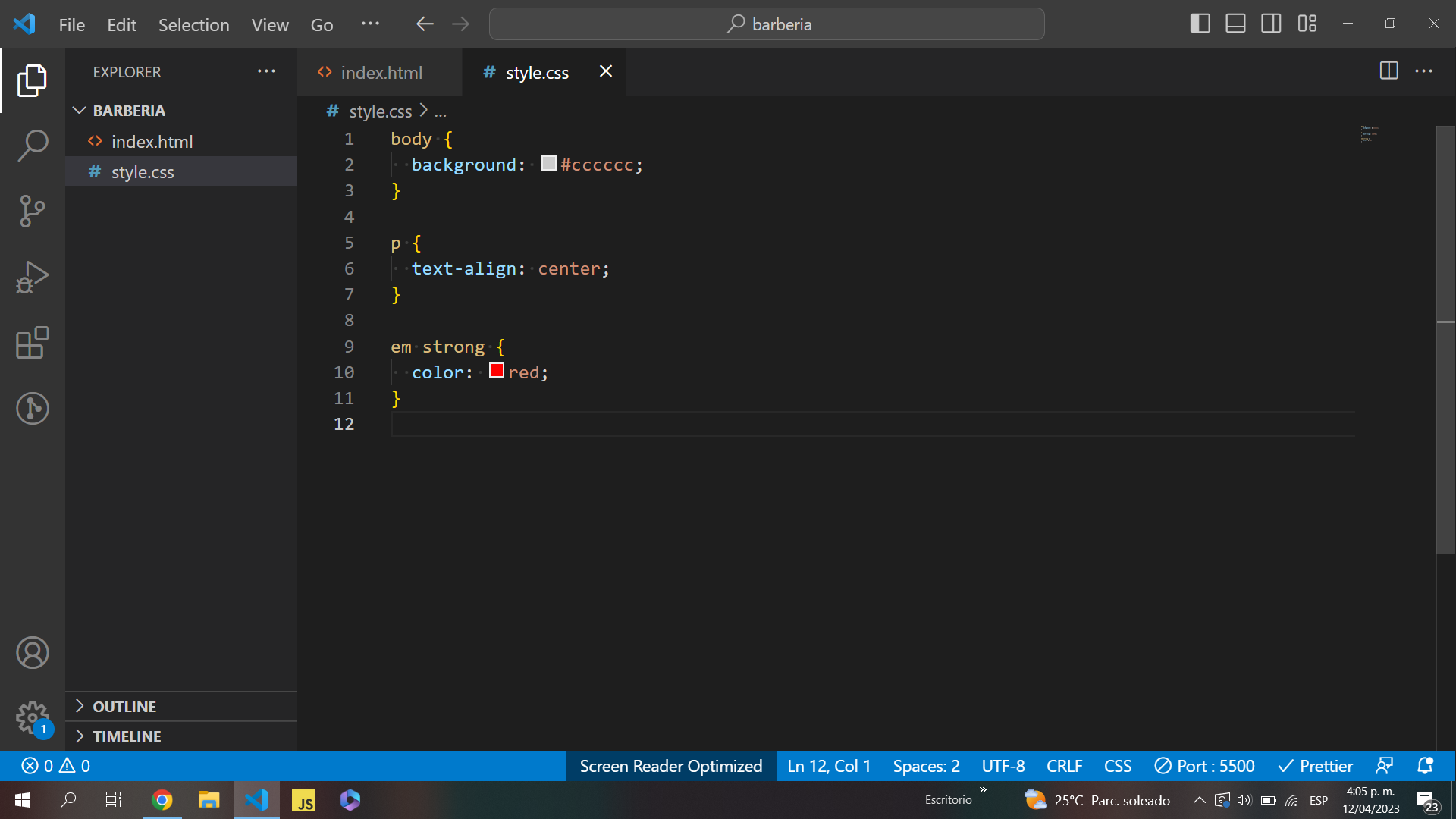The width and height of the screenshot is (1456, 819).
Task: Click the Windows taskbar search icon
Action: pos(68,800)
